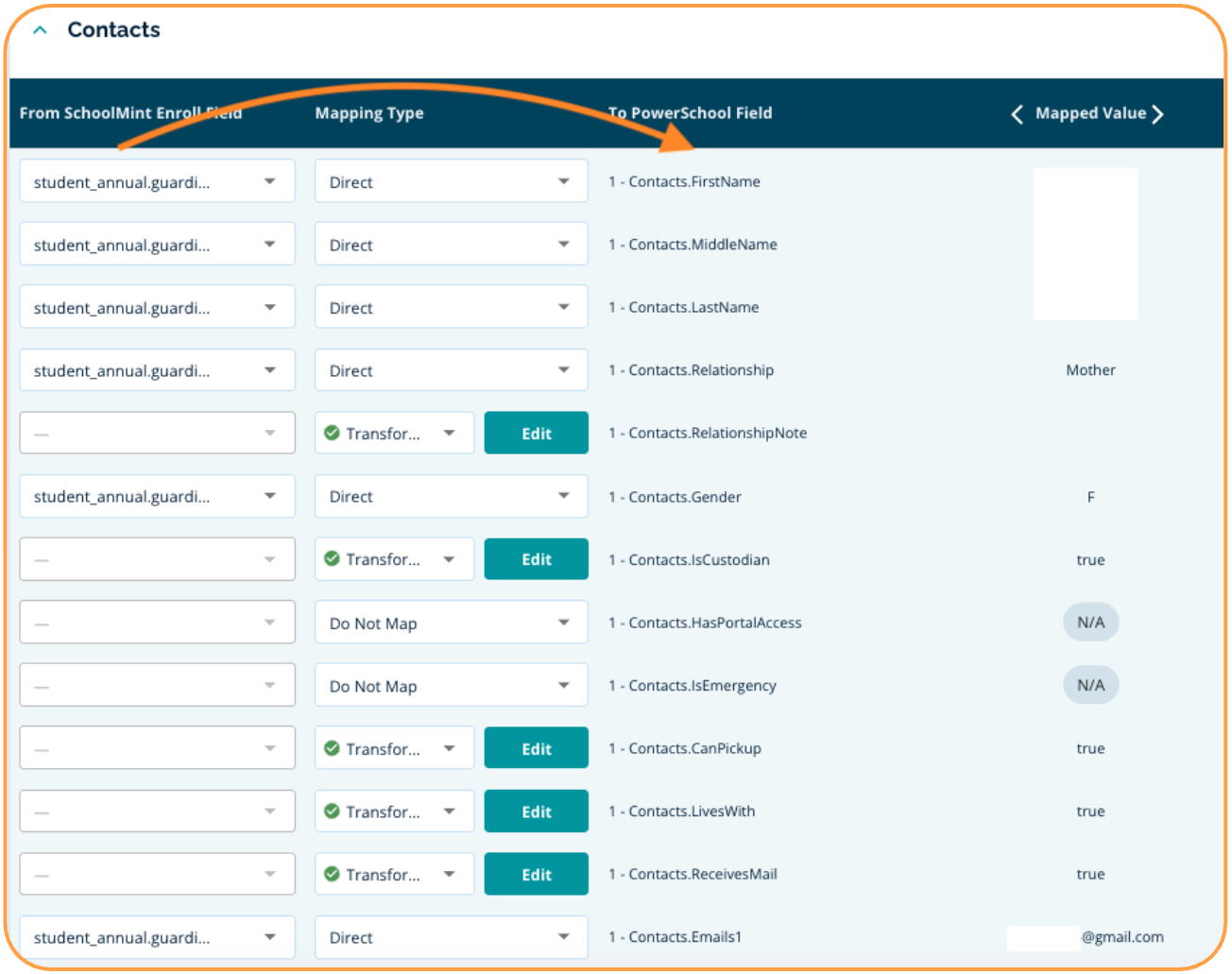Click next Mapped Value arrow
This screenshot has height=974, width=1232.
(1157, 114)
